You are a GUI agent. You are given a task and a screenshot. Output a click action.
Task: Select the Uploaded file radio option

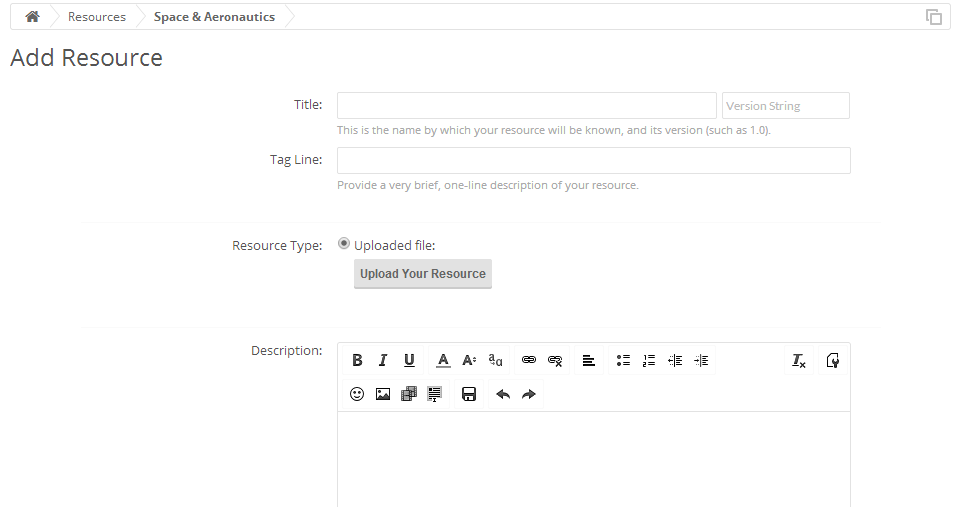(344, 244)
